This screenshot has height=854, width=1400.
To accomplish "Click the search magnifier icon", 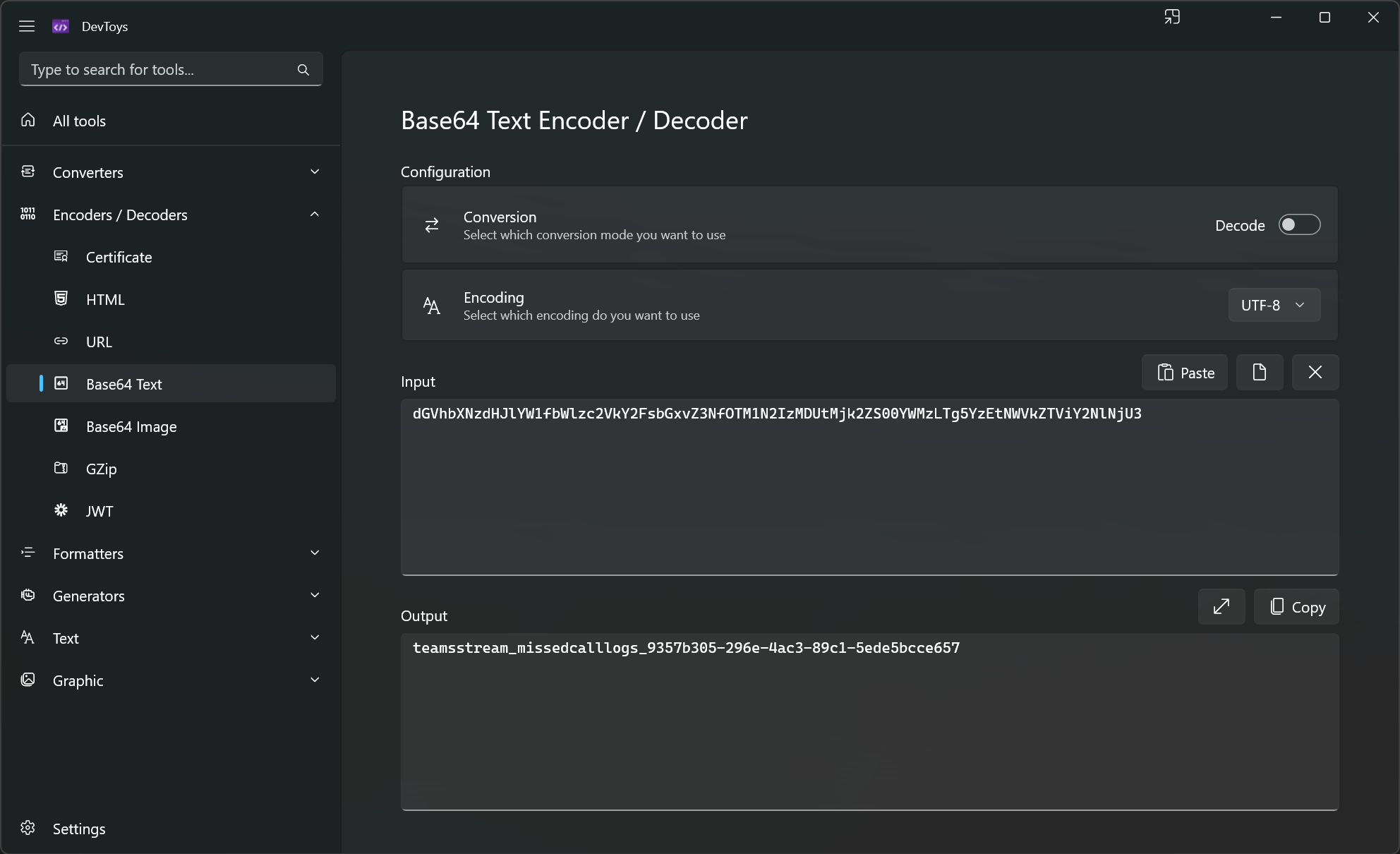I will [x=303, y=69].
